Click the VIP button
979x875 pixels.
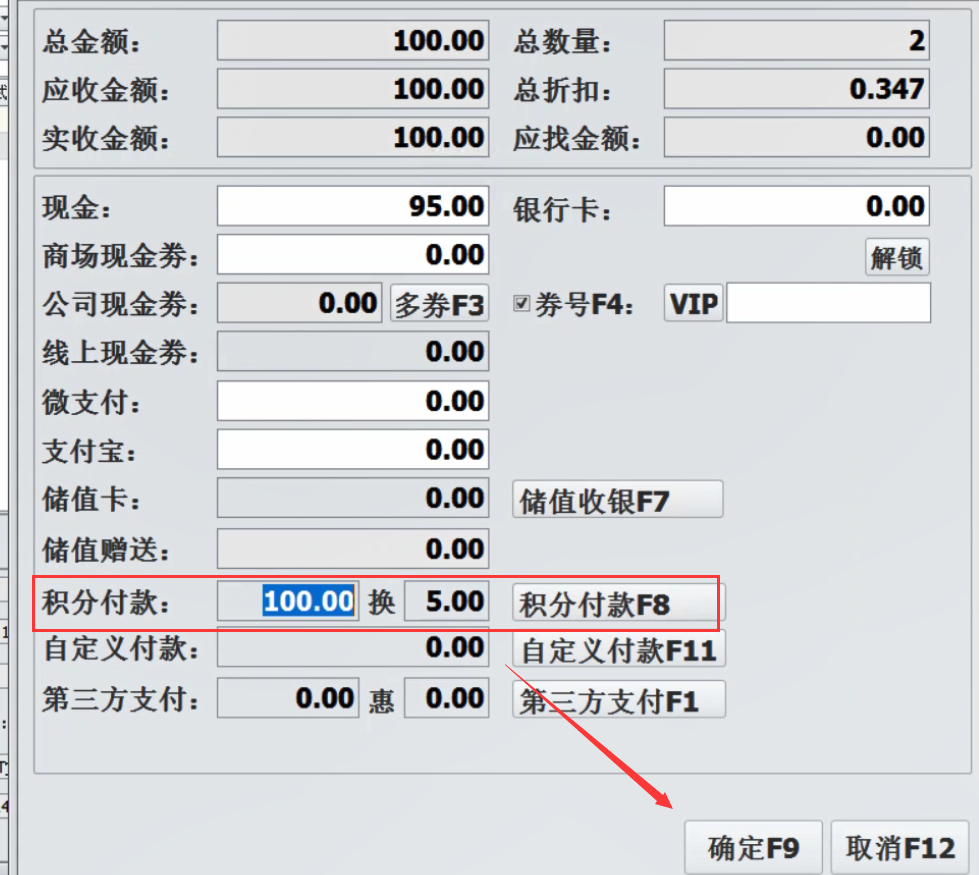(693, 304)
